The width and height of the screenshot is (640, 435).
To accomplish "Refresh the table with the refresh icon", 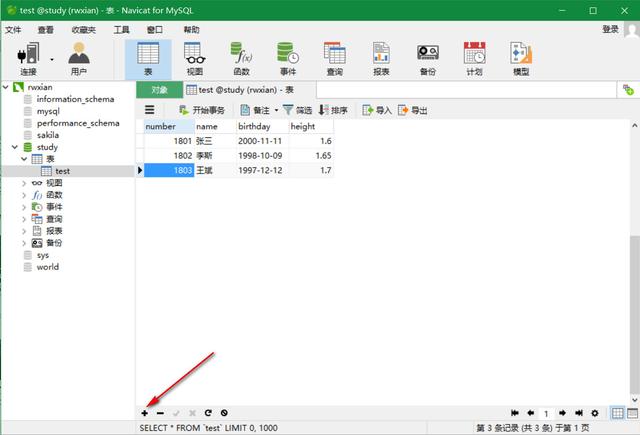I will point(208,413).
